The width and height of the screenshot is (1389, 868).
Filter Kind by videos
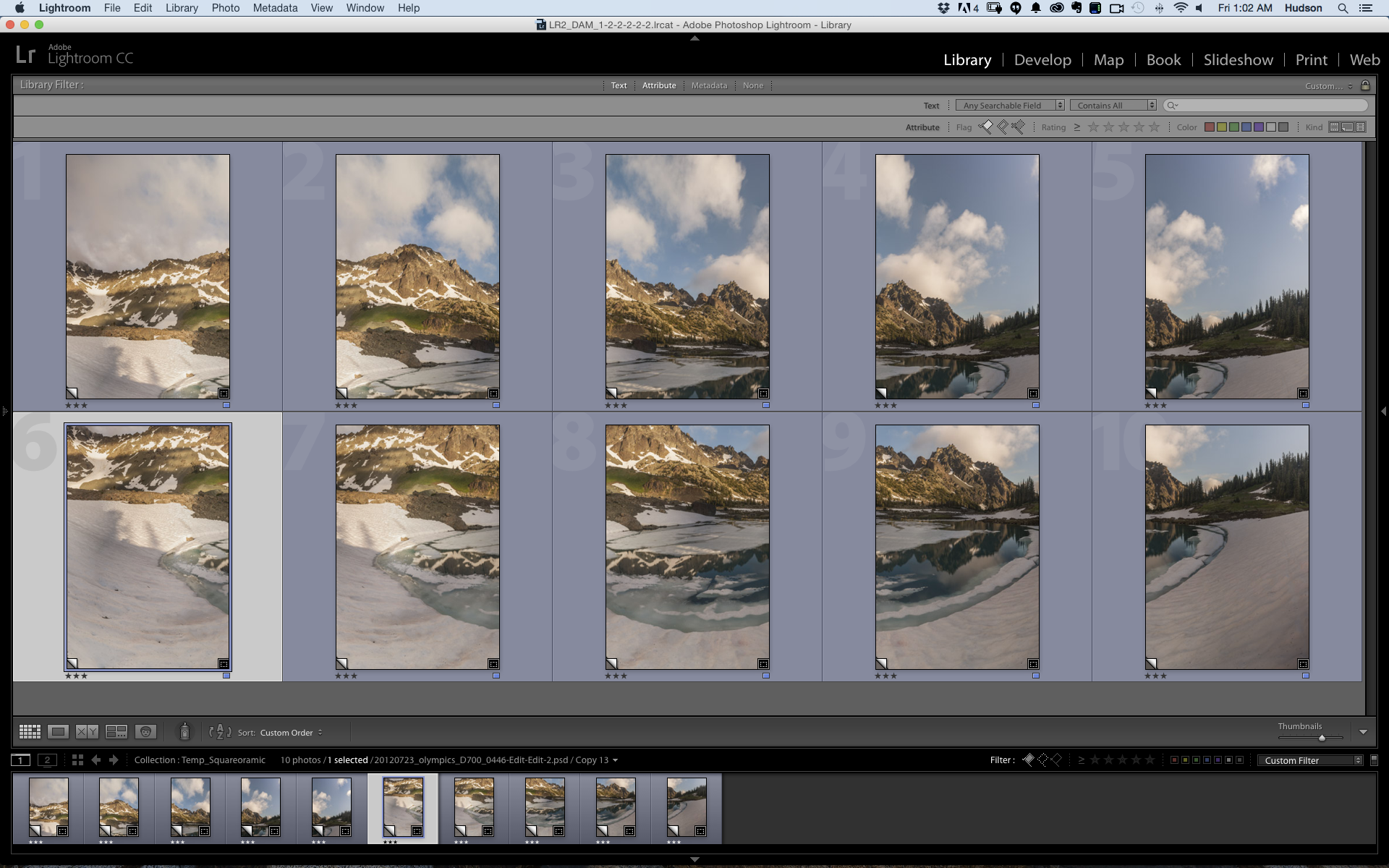tap(1361, 127)
